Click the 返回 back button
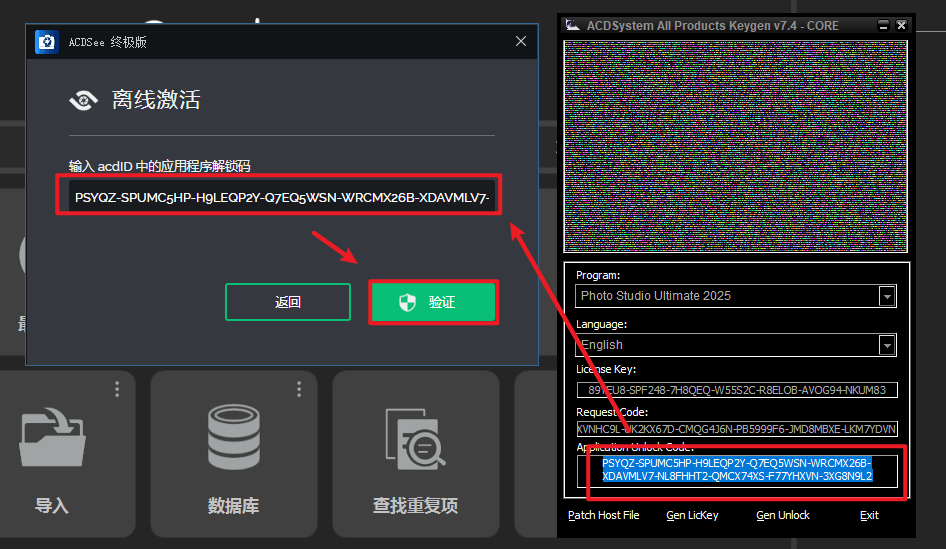The width and height of the screenshot is (946, 549). 288,302
